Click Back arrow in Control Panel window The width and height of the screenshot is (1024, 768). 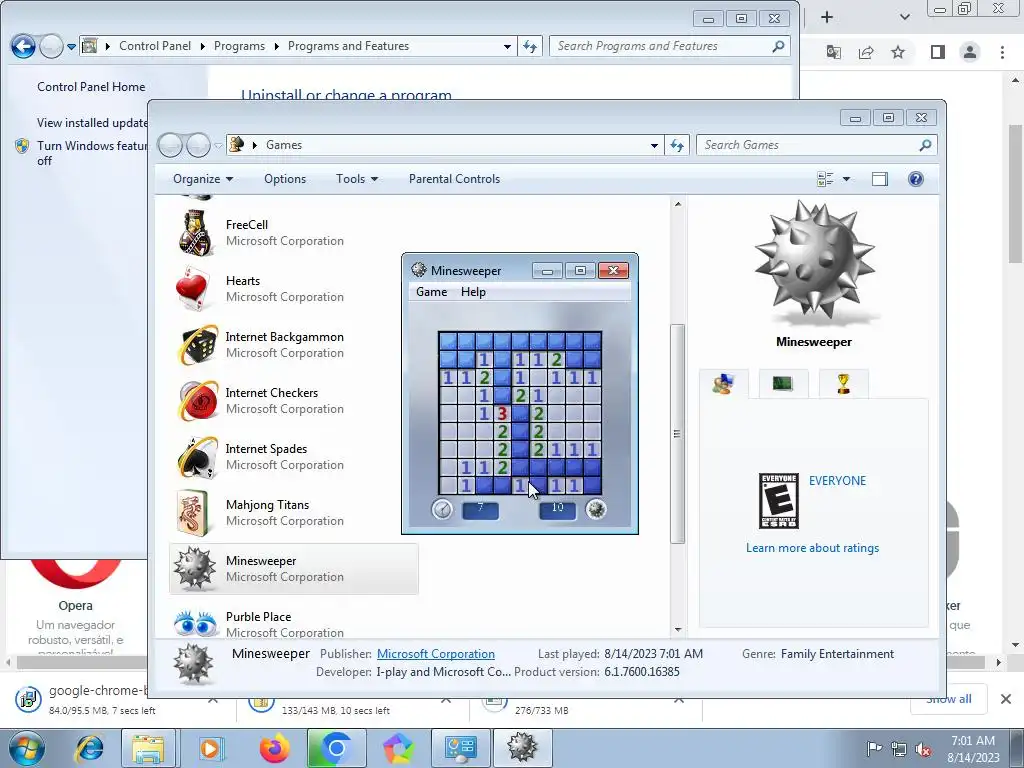(24, 46)
